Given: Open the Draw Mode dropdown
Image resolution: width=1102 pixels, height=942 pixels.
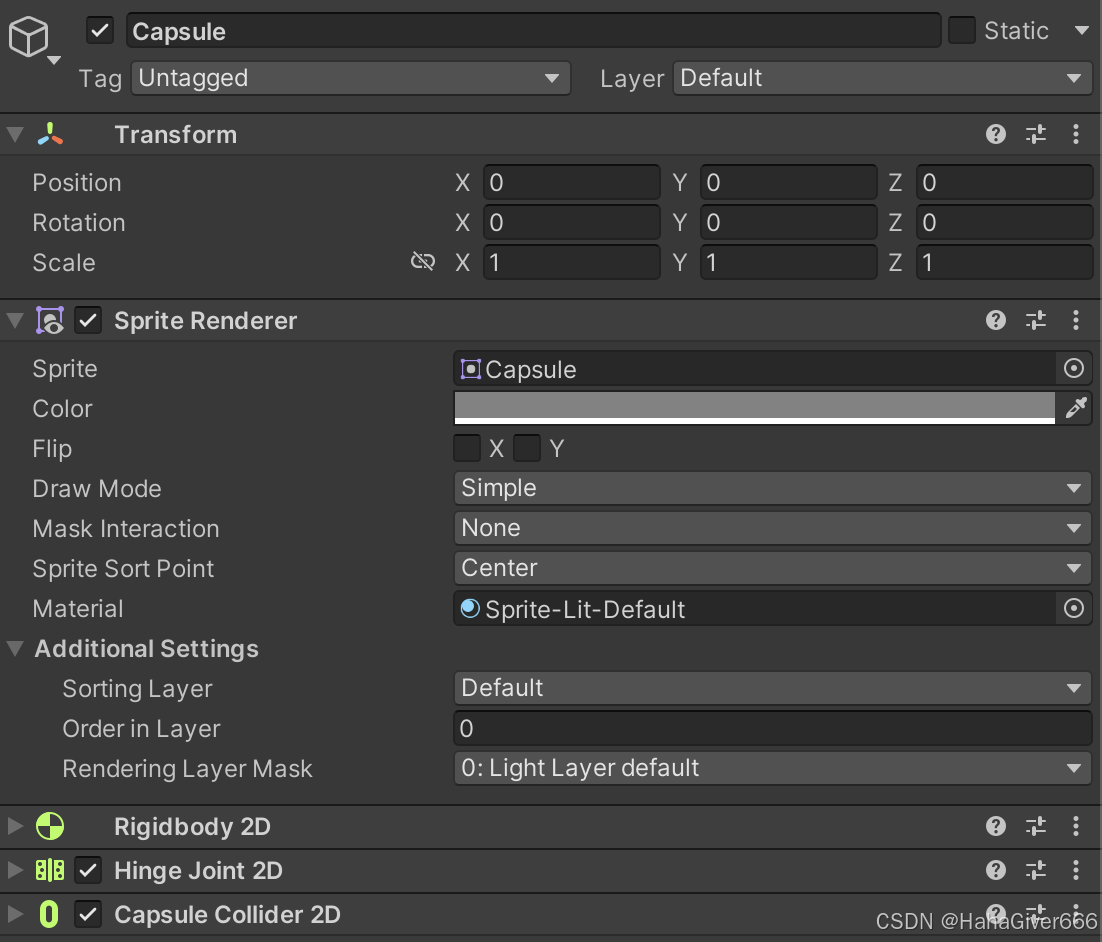Looking at the screenshot, I should [x=772, y=488].
